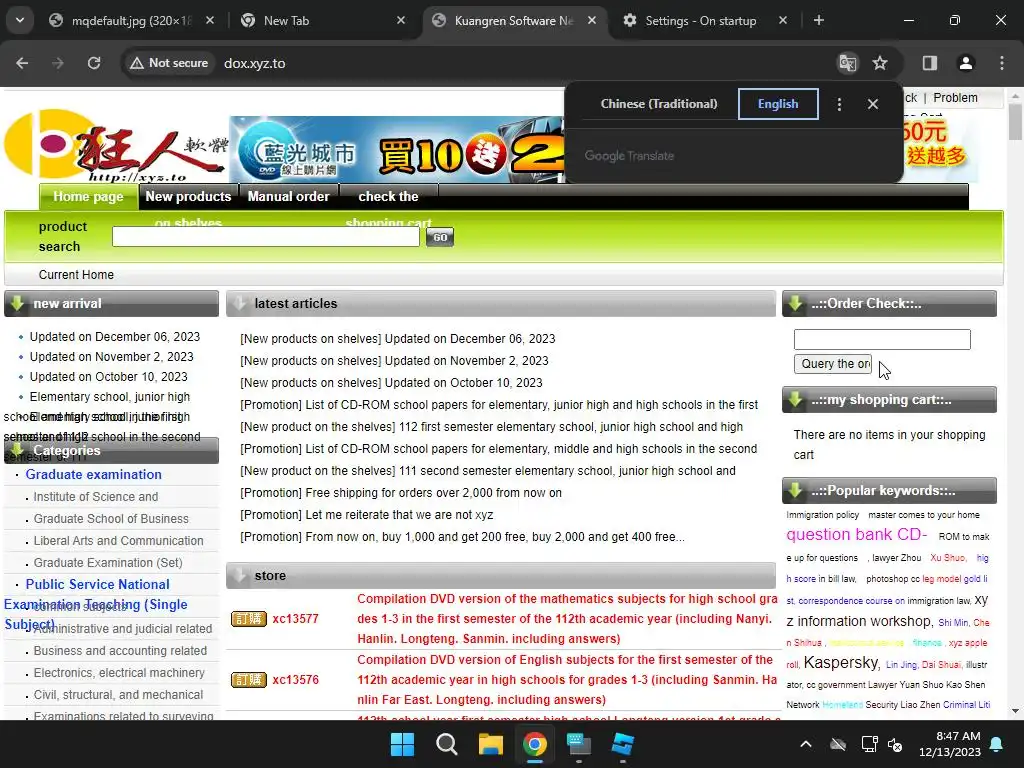This screenshot has height=768, width=1024.
Task: Open the Manual order menu item
Action: (289, 197)
